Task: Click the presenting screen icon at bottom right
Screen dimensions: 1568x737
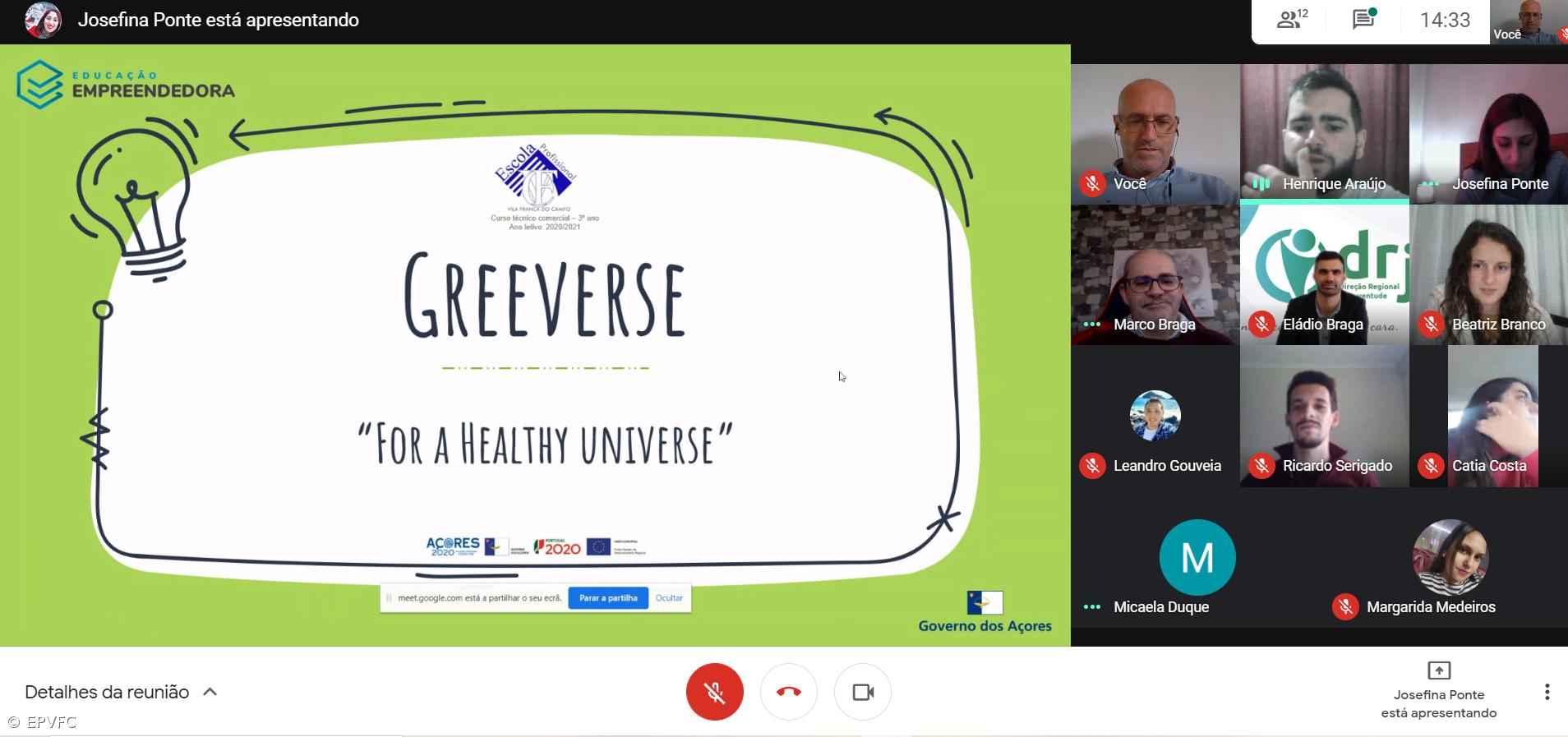Action: coord(1438,670)
